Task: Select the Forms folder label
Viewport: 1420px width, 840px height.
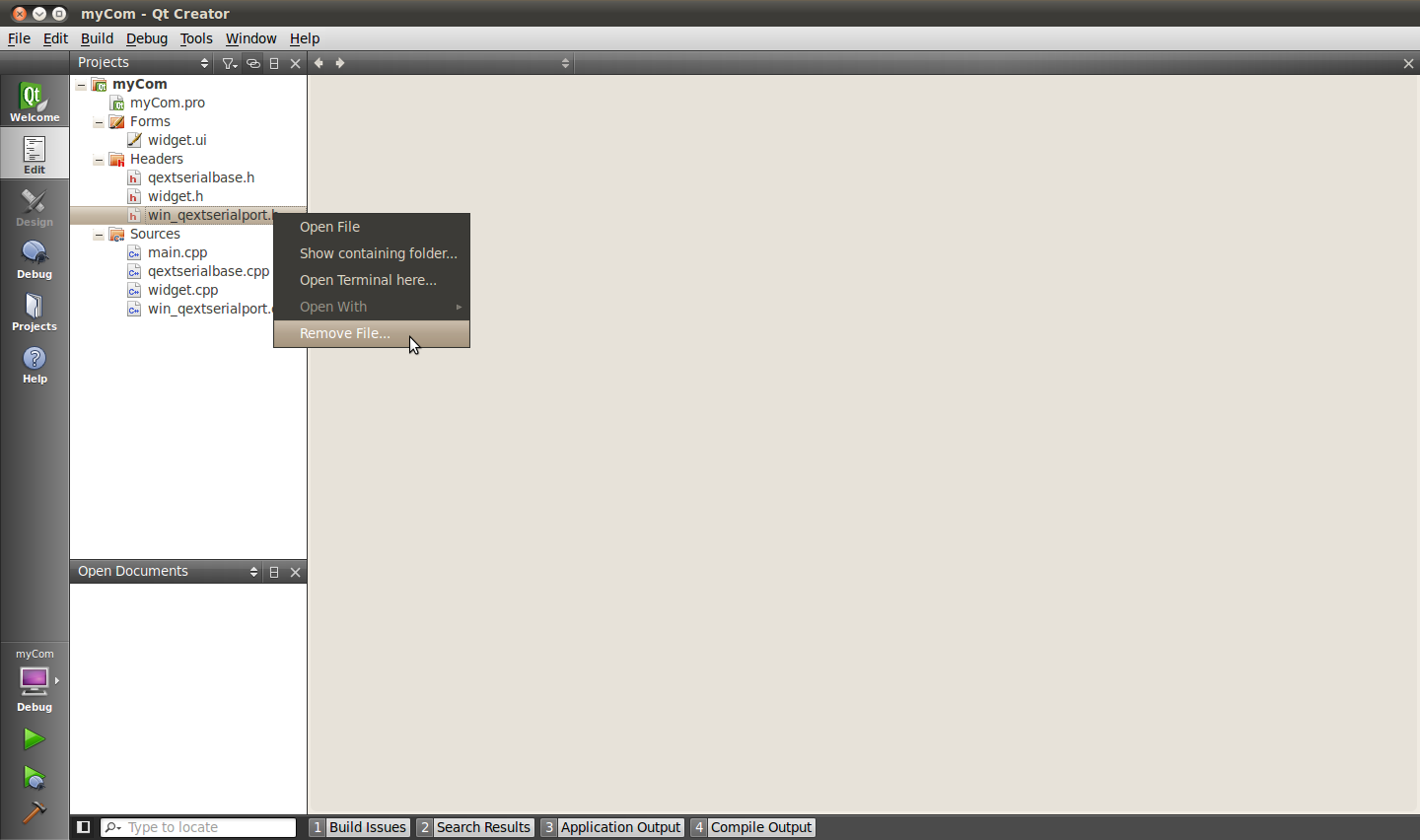Action: pyautogui.click(x=150, y=121)
